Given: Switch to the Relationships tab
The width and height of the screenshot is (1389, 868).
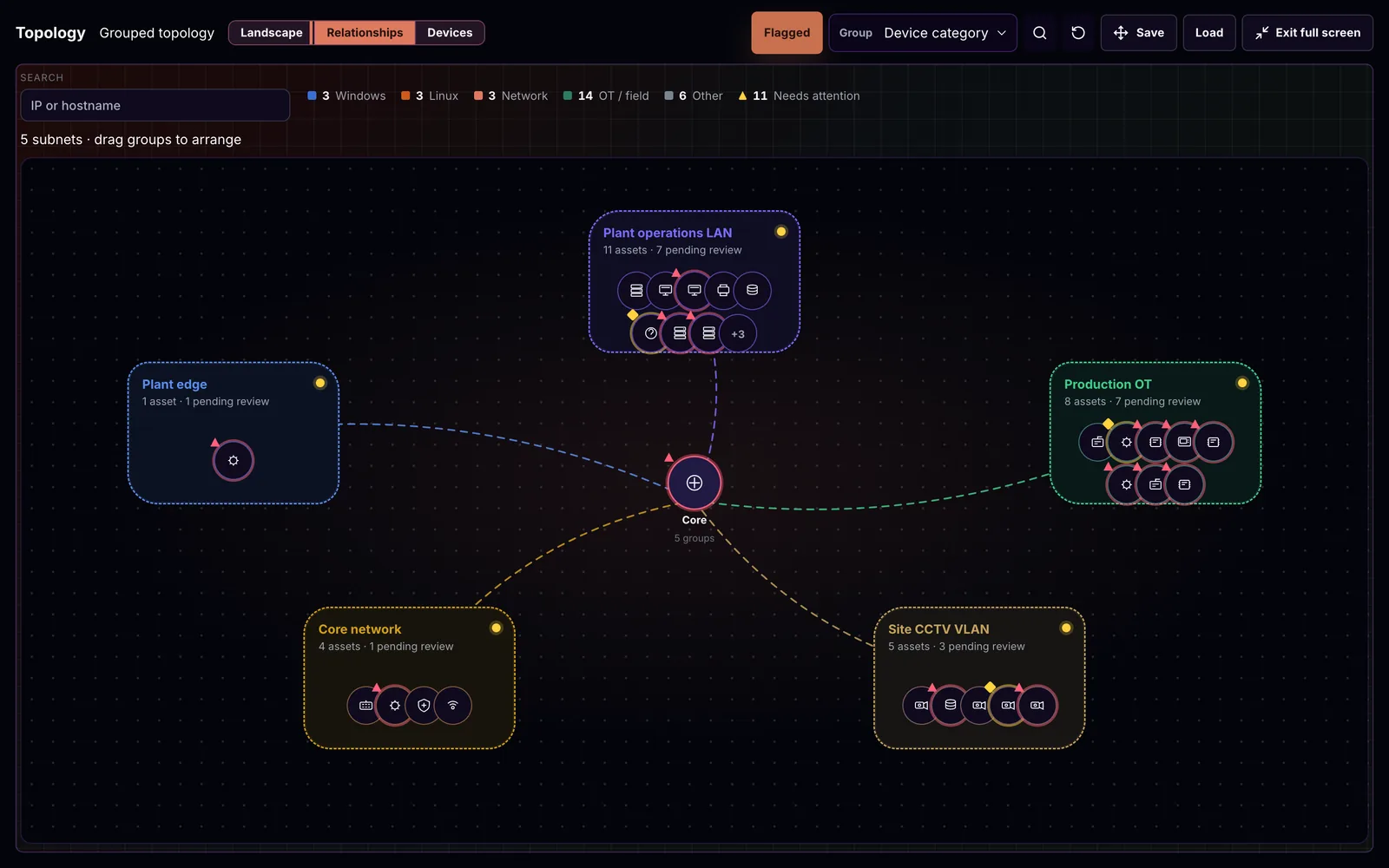Looking at the screenshot, I should (x=365, y=33).
